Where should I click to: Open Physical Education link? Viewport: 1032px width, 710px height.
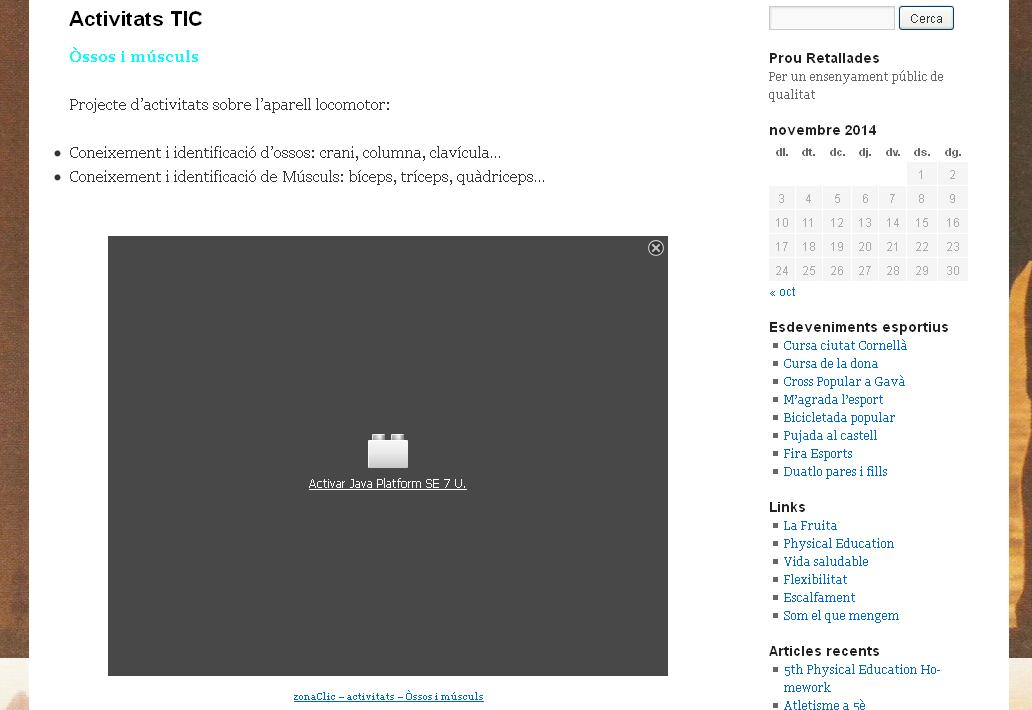[x=838, y=544]
